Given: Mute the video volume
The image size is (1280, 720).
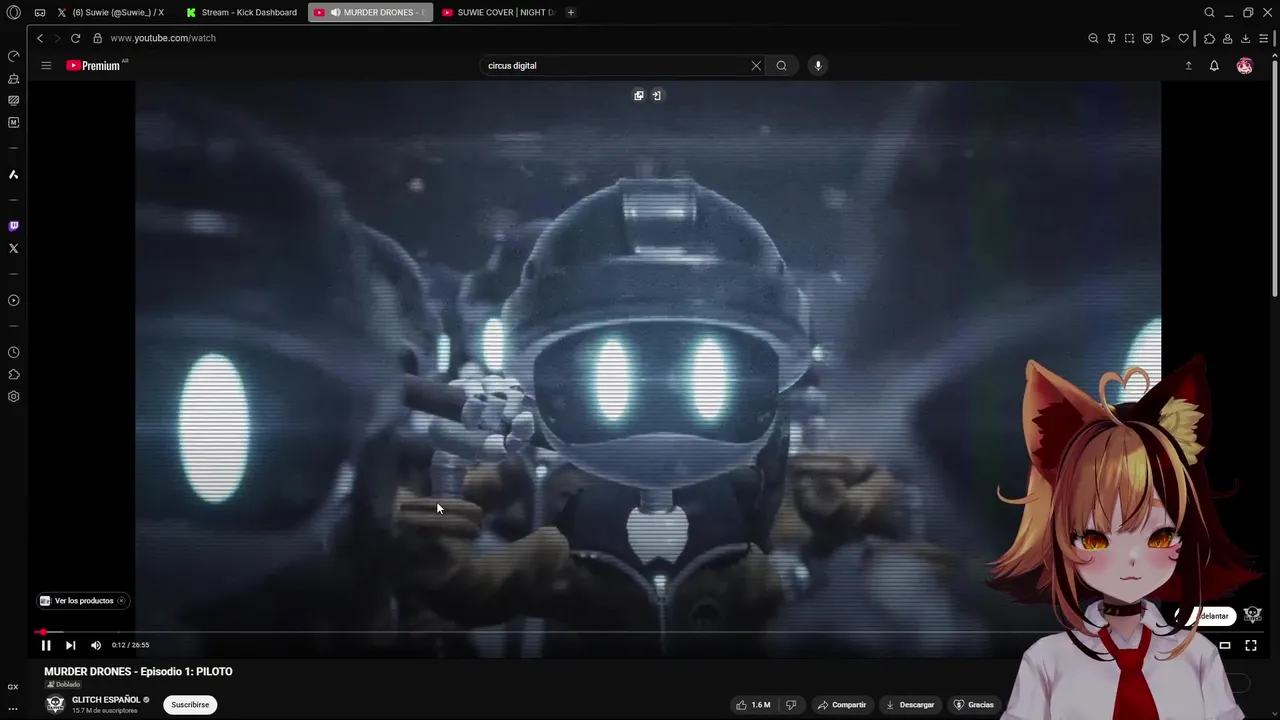Looking at the screenshot, I should 96,645.
